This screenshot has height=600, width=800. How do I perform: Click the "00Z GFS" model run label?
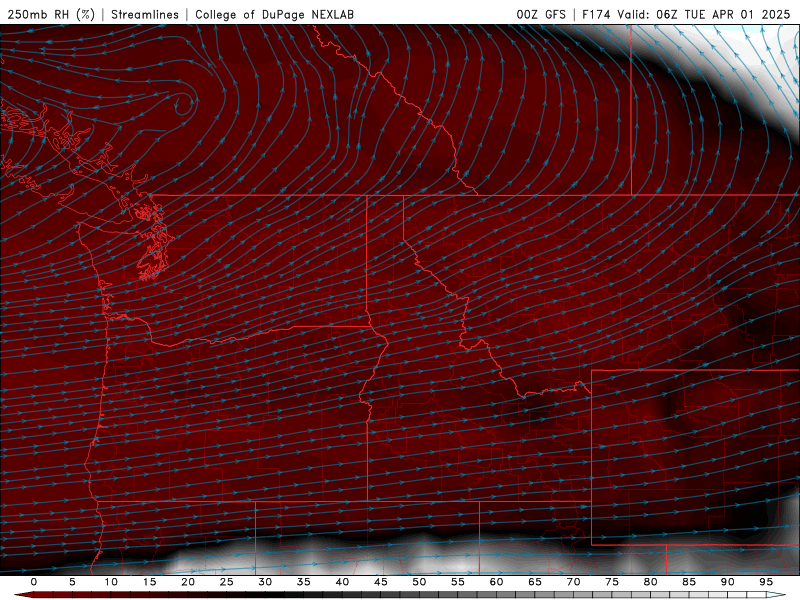541,14
